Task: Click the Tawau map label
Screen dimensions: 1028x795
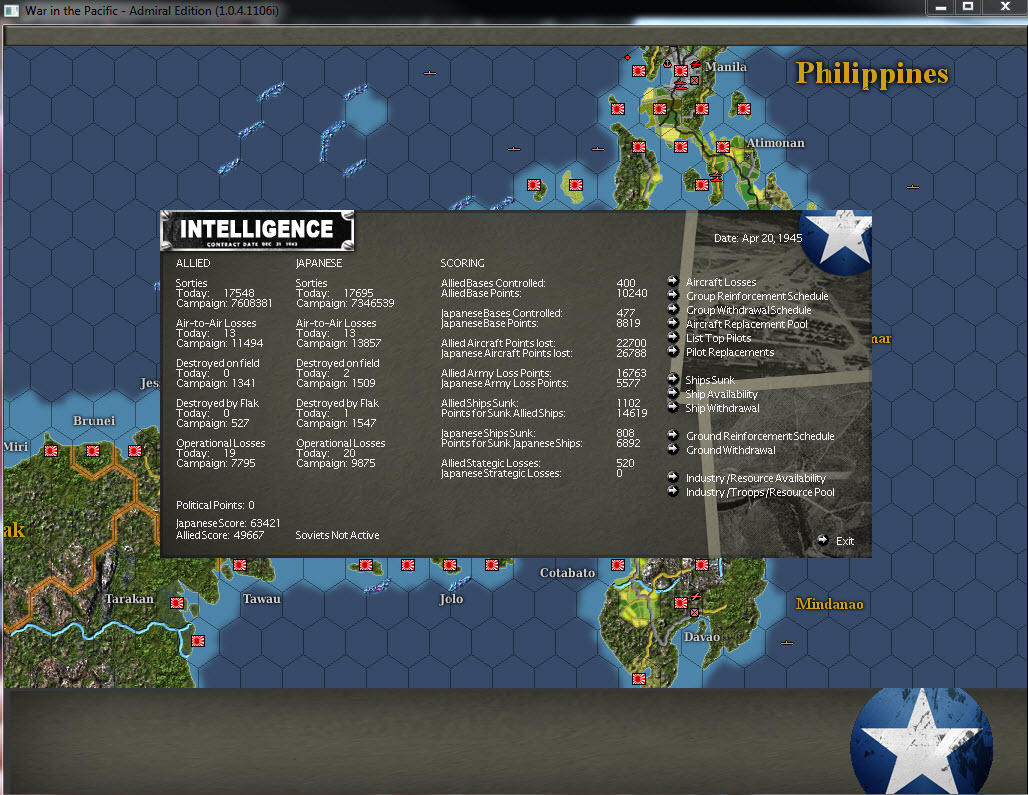Action: tap(262, 599)
